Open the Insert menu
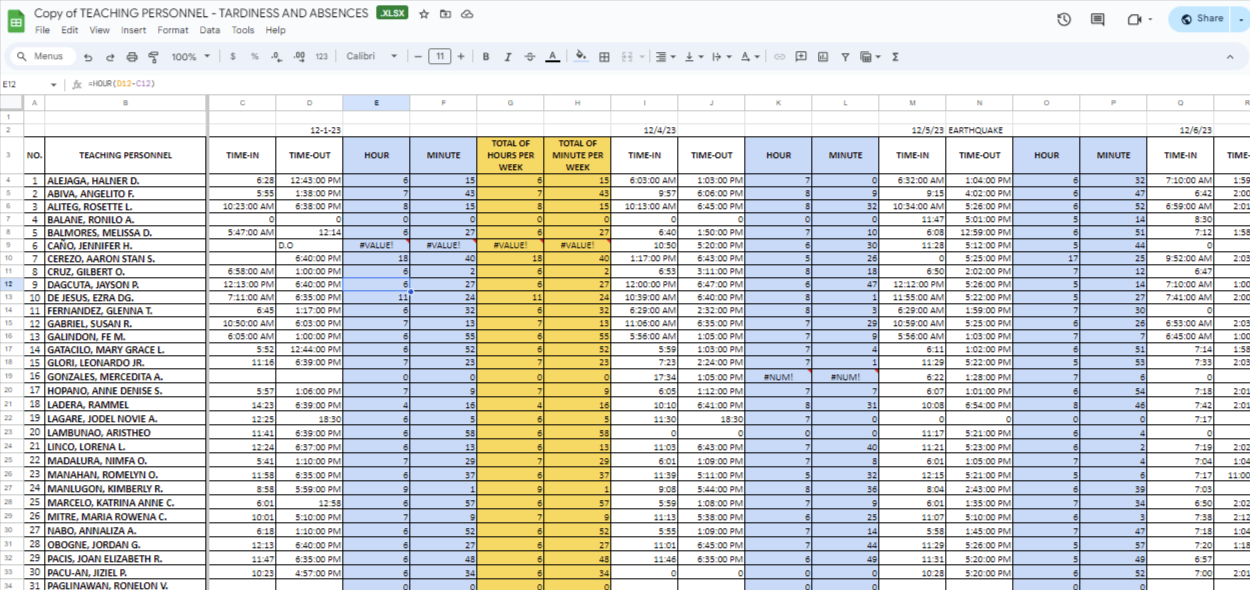This screenshot has width=1250, height=590. [x=133, y=30]
